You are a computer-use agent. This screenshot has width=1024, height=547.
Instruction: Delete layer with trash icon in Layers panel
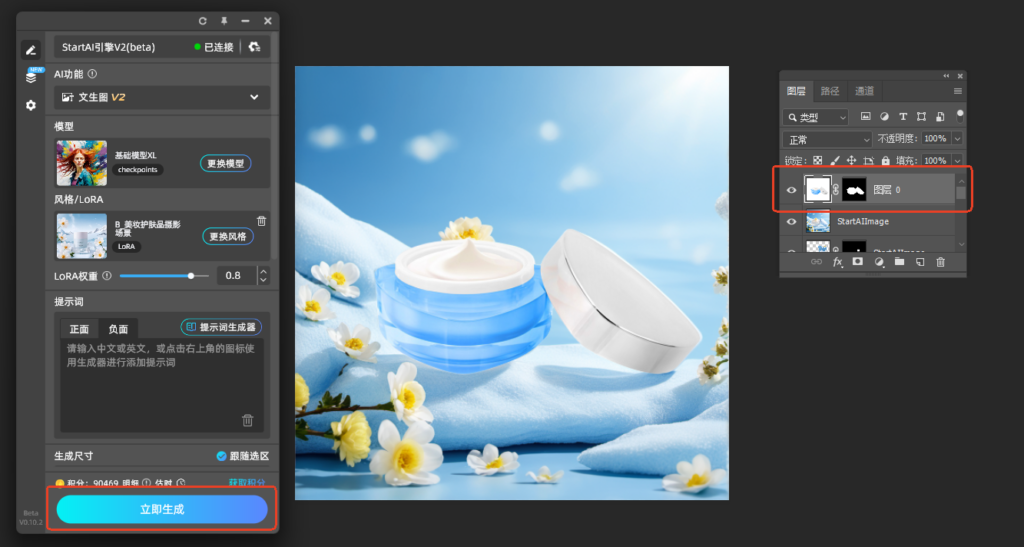click(x=940, y=262)
